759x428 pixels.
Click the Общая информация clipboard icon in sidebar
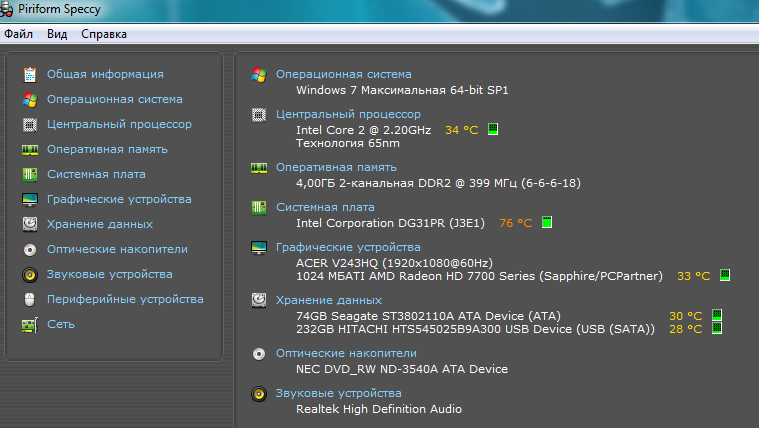30,75
